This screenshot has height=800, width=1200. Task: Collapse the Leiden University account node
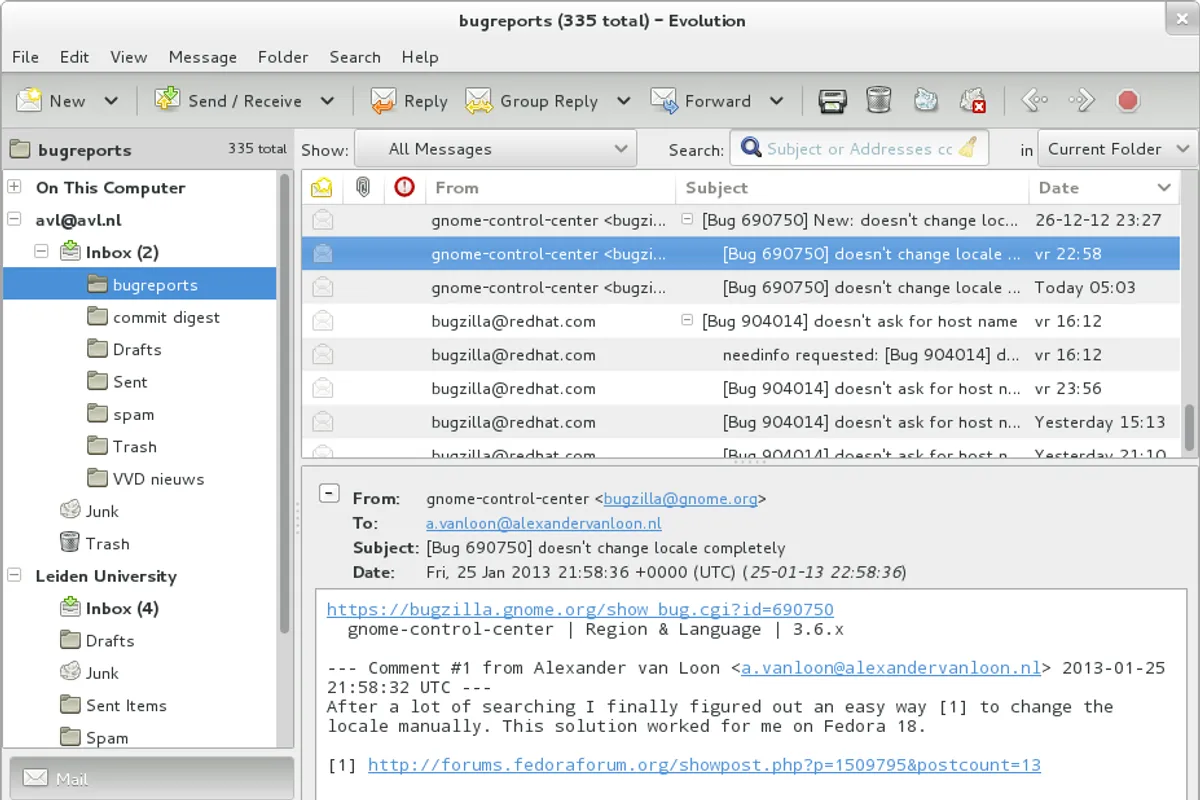pyautogui.click(x=15, y=575)
